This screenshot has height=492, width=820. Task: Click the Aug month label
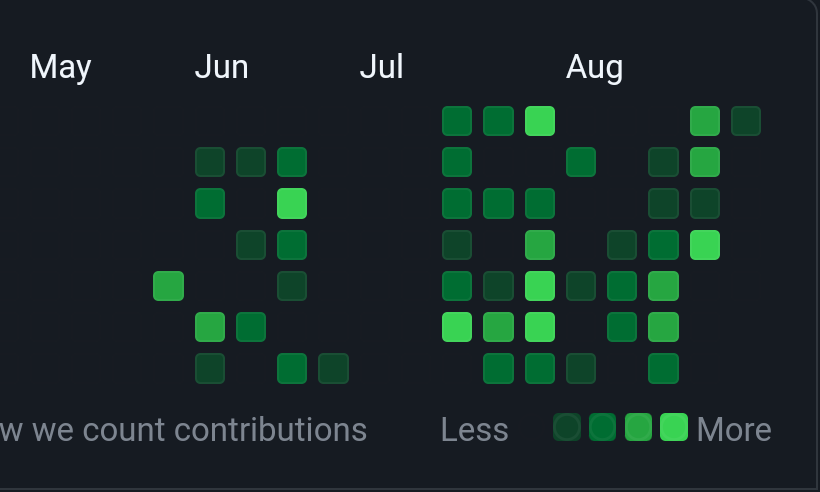click(x=595, y=68)
